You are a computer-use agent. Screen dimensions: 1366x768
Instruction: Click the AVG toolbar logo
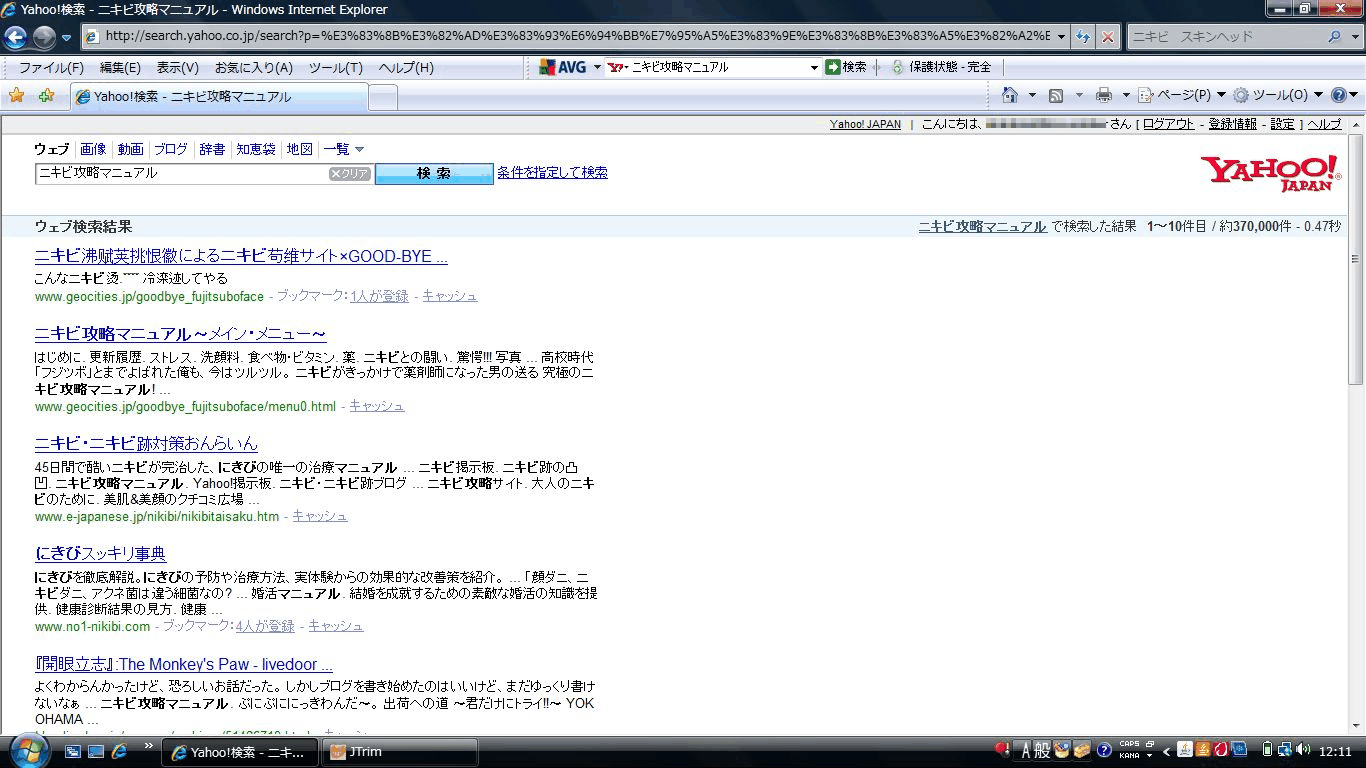(563, 67)
